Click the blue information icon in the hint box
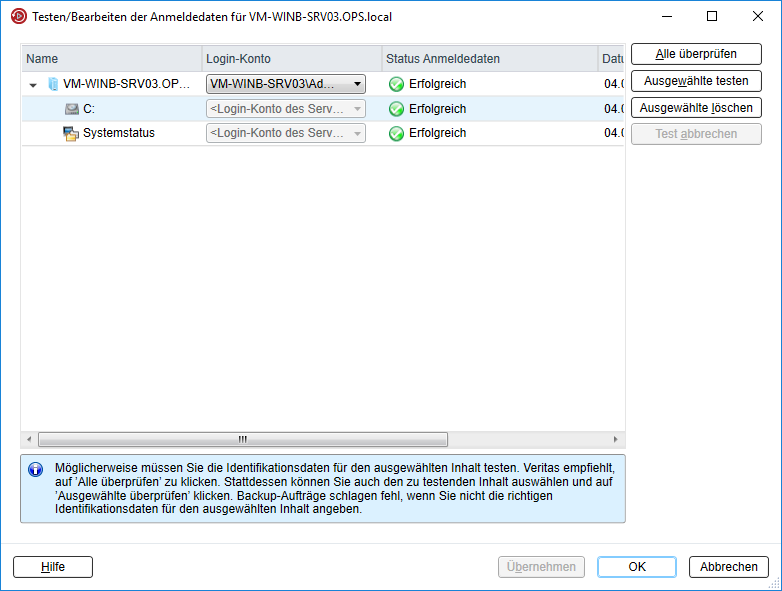782x591 pixels. point(35,469)
